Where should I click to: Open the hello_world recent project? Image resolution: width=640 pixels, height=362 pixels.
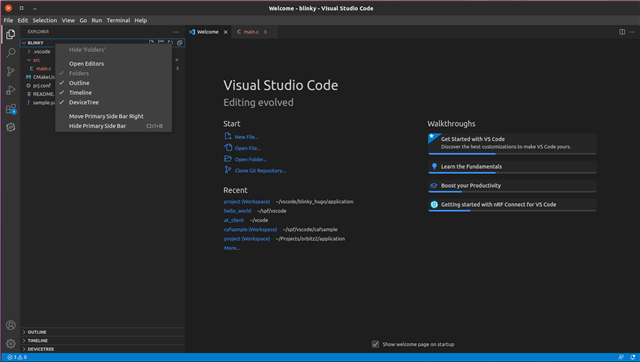pyautogui.click(x=238, y=211)
